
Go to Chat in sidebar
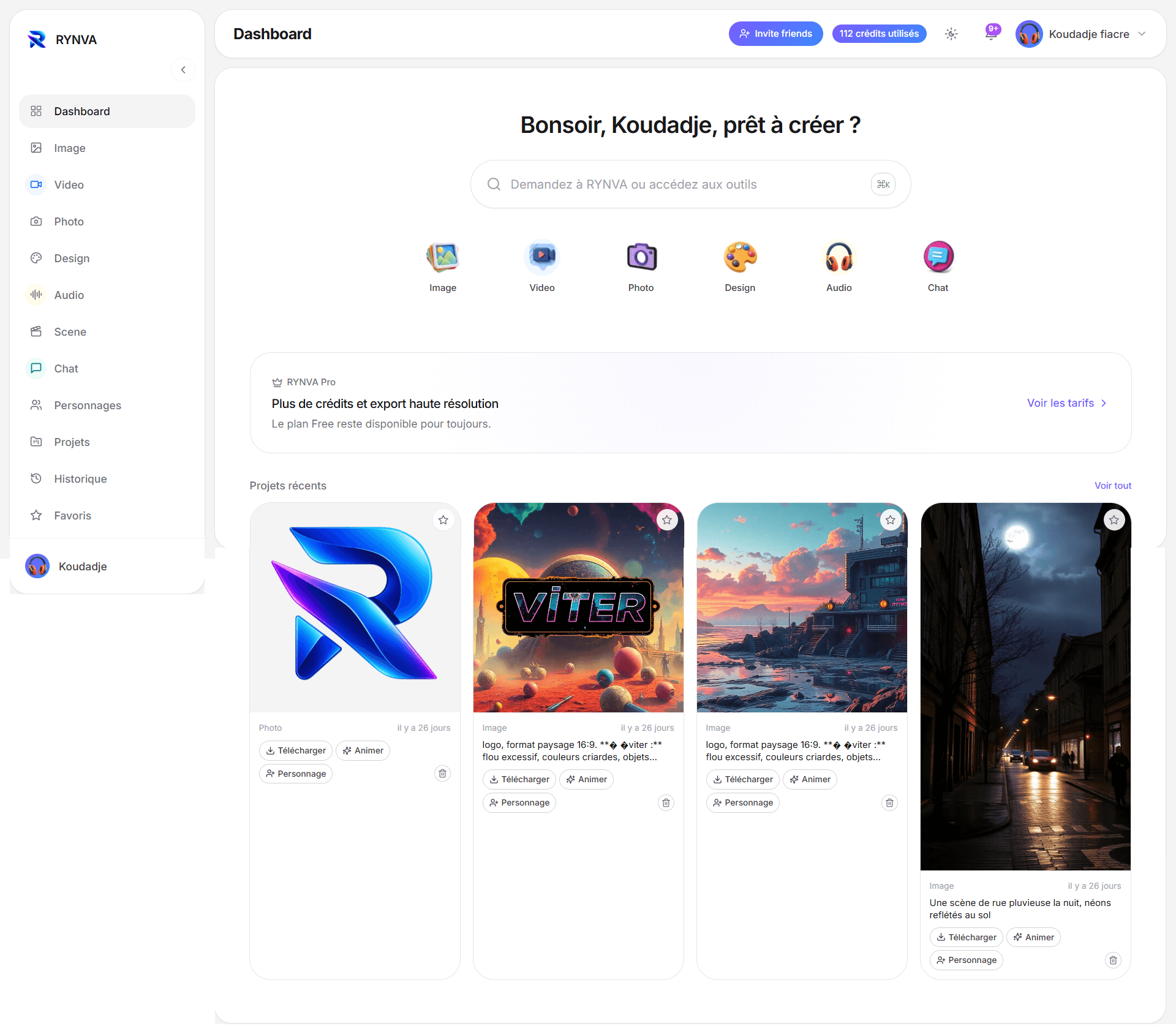pyautogui.click(x=107, y=369)
